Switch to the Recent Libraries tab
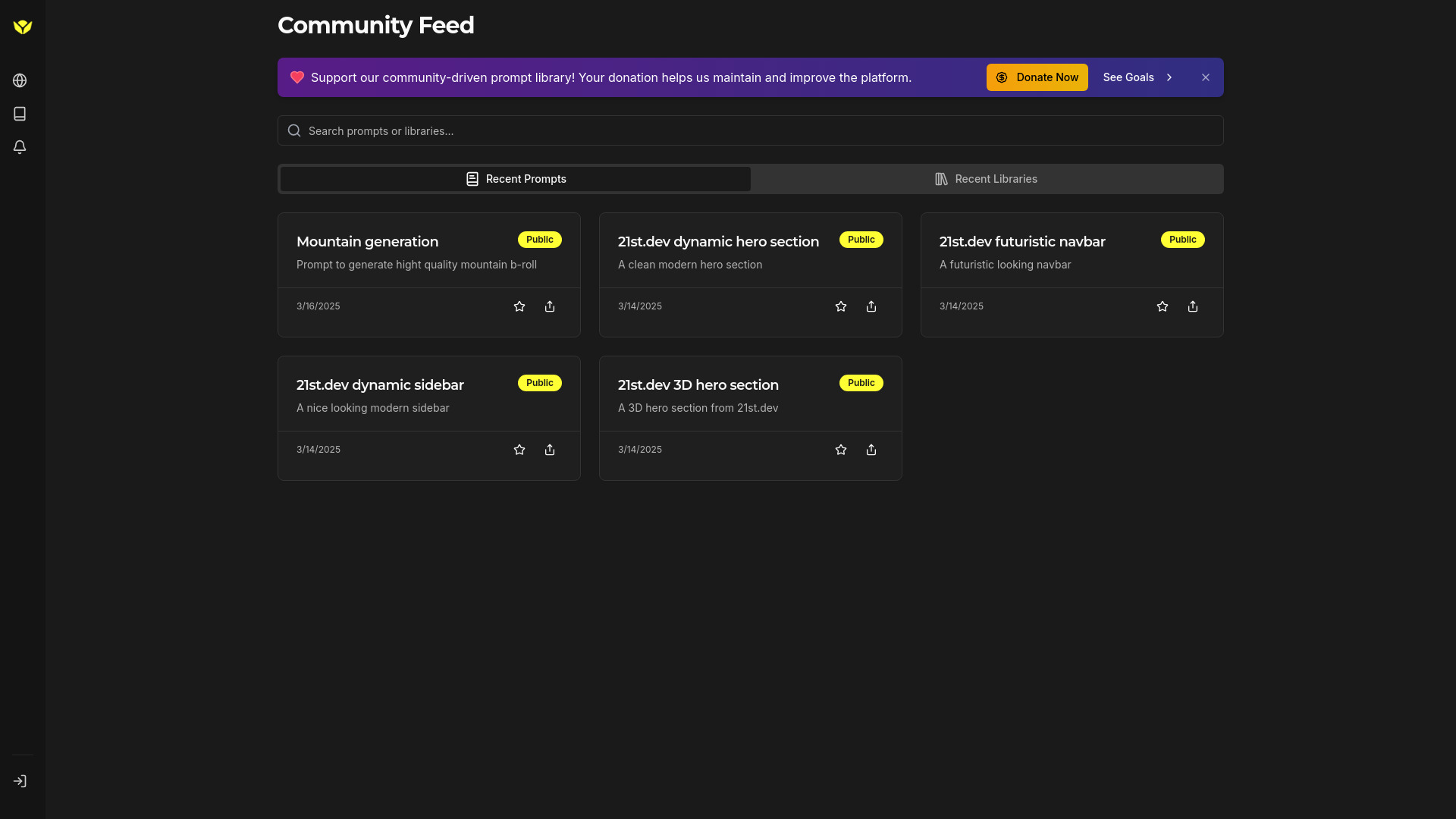The image size is (1456, 819). (x=986, y=179)
